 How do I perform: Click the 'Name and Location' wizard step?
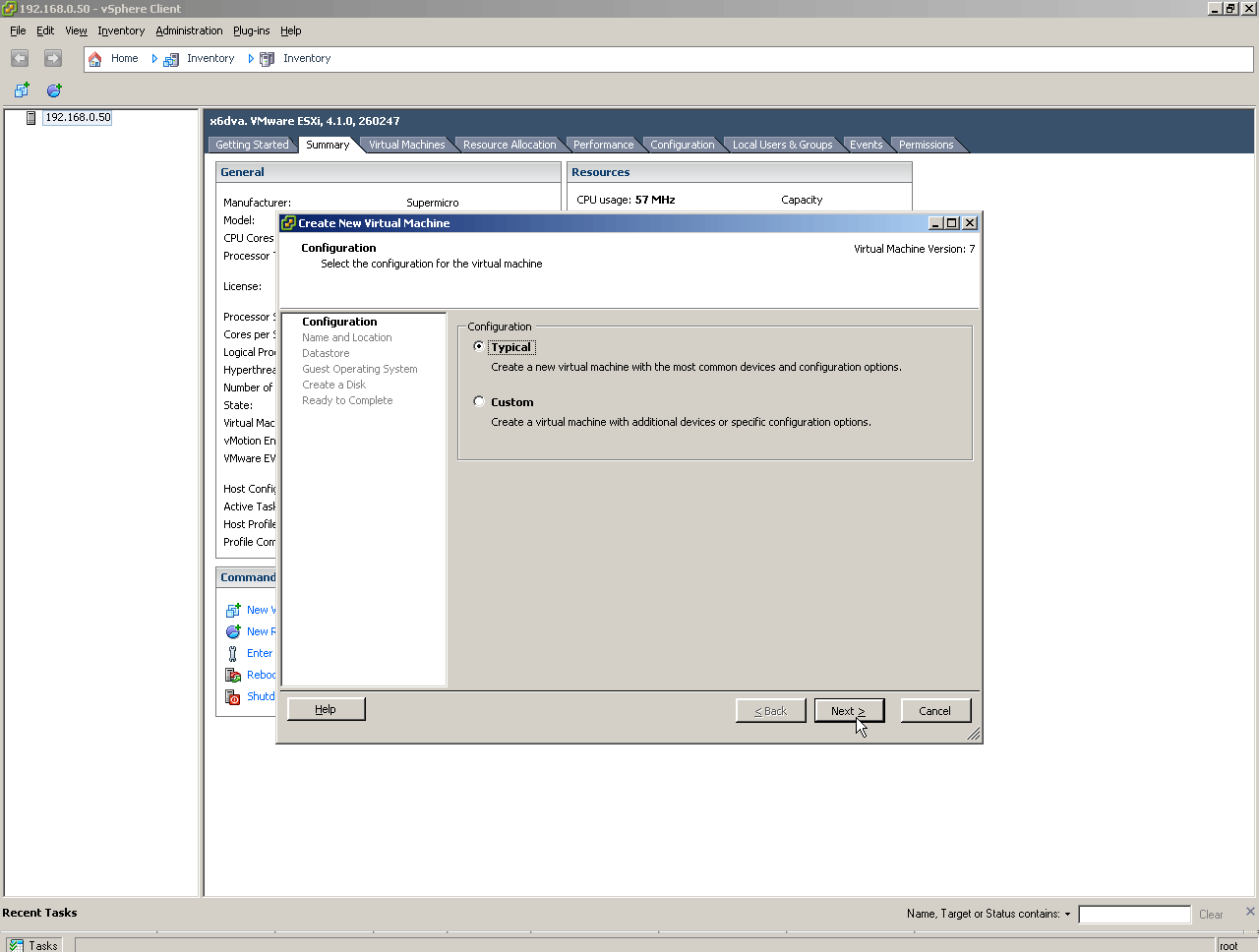click(346, 337)
